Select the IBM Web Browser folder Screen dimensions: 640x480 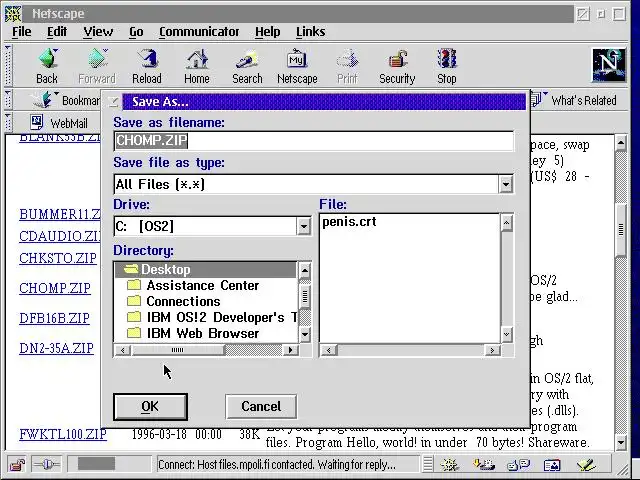pyautogui.click(x=206, y=333)
